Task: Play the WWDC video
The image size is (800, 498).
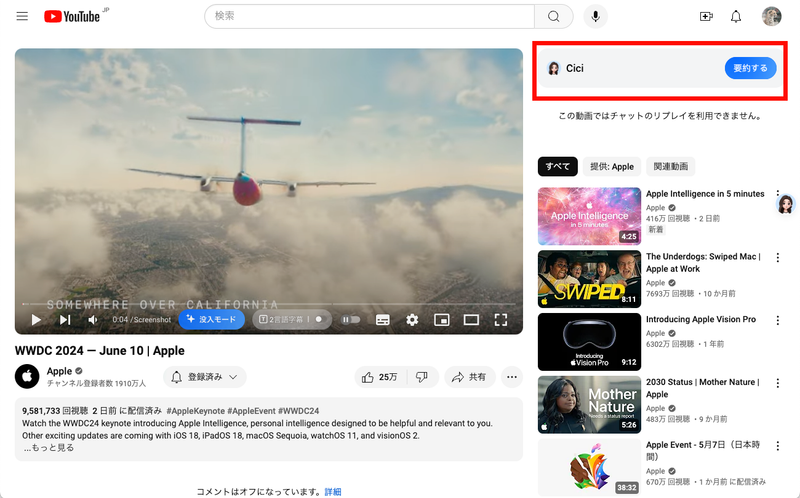Action: tap(36, 320)
